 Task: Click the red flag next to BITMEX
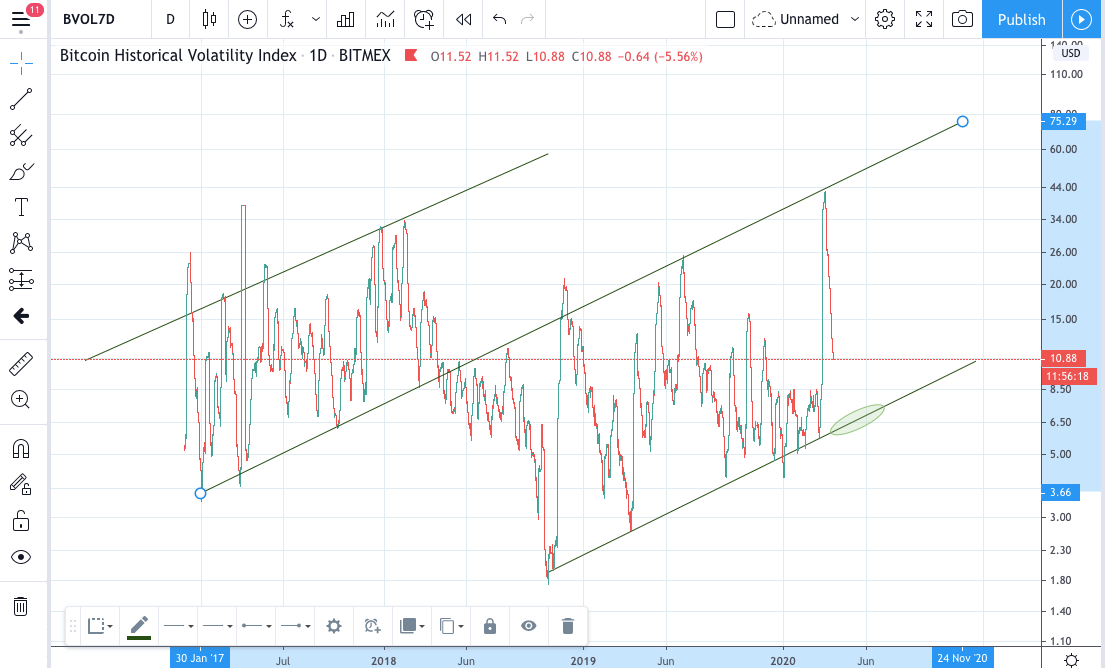coord(411,55)
